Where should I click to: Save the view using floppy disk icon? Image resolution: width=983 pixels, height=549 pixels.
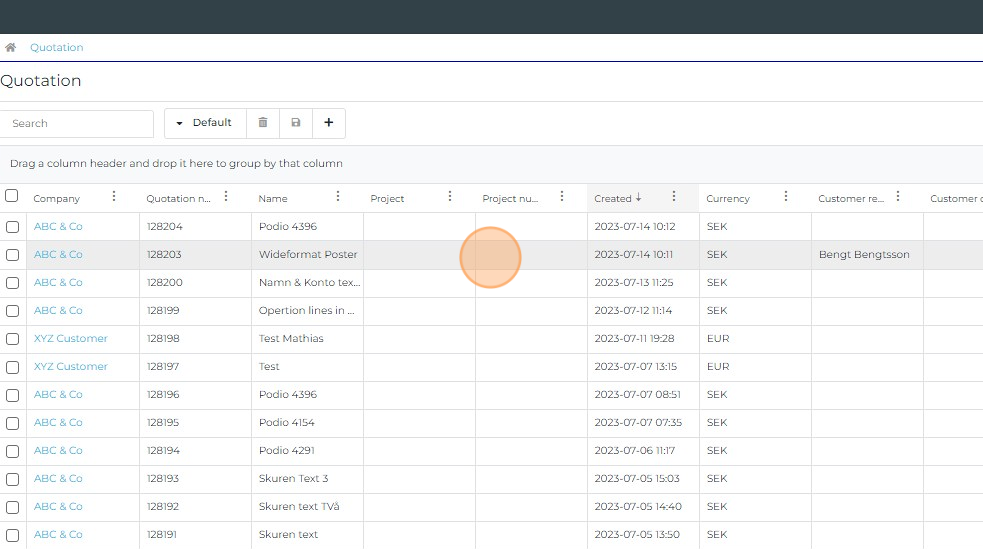pos(296,123)
